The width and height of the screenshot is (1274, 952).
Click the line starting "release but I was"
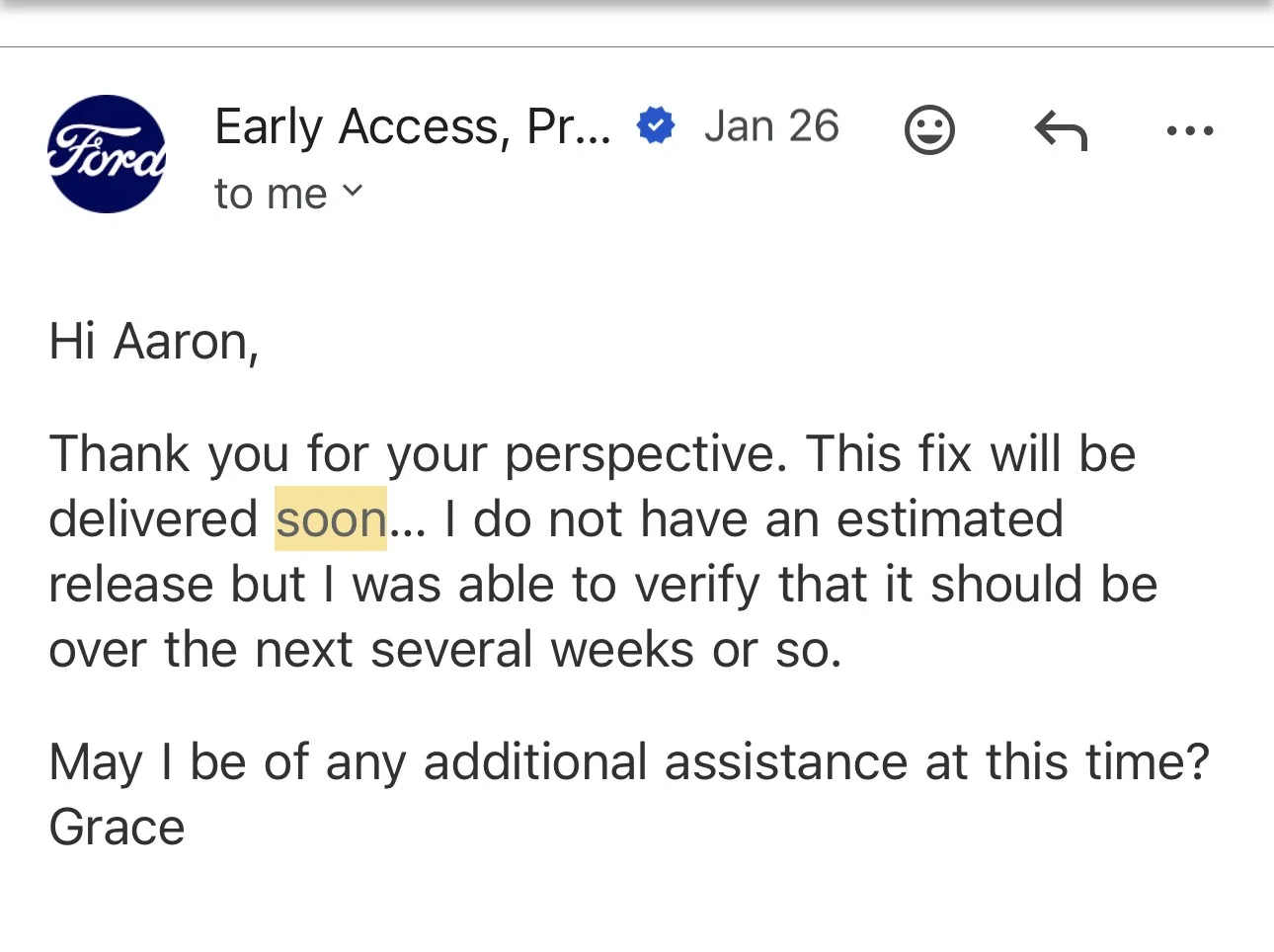pyautogui.click(x=602, y=585)
